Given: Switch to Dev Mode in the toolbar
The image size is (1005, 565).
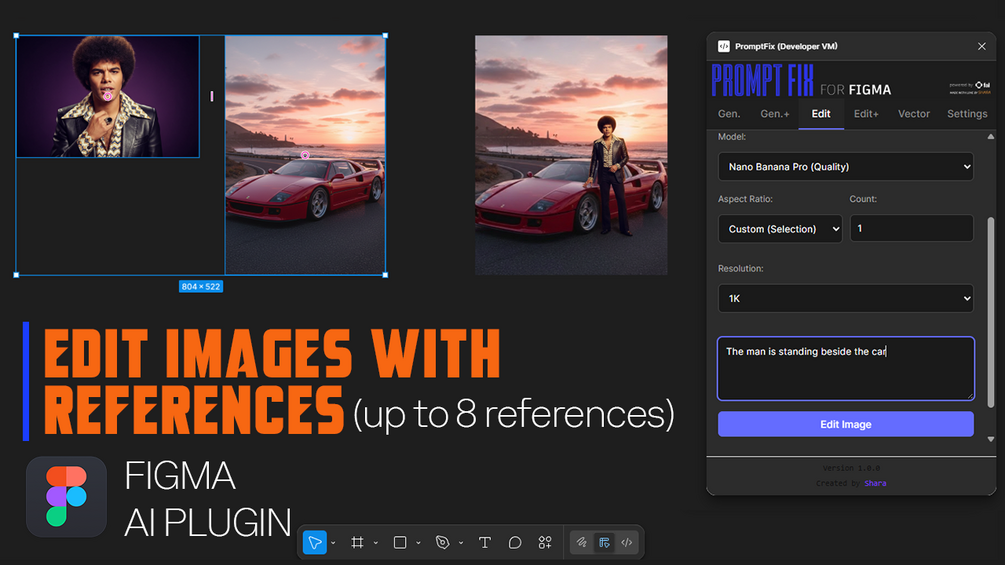Looking at the screenshot, I should point(627,543).
